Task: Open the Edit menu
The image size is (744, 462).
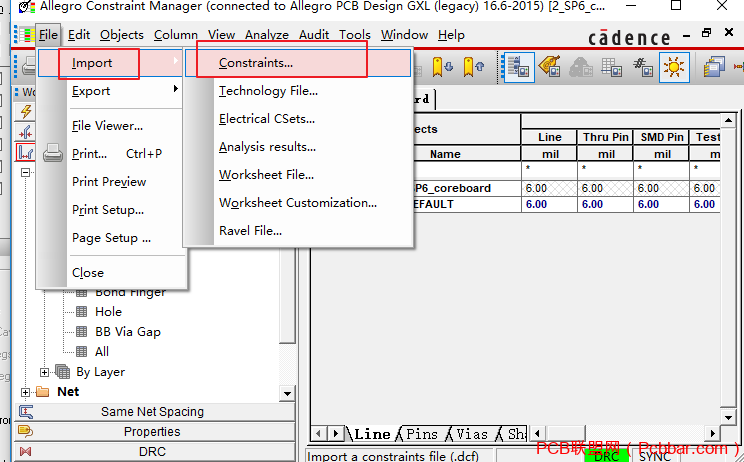Action: [x=79, y=35]
